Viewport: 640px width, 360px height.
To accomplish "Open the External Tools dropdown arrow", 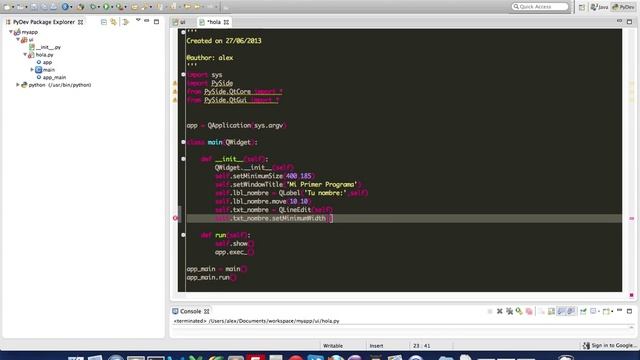I will coord(125,7).
